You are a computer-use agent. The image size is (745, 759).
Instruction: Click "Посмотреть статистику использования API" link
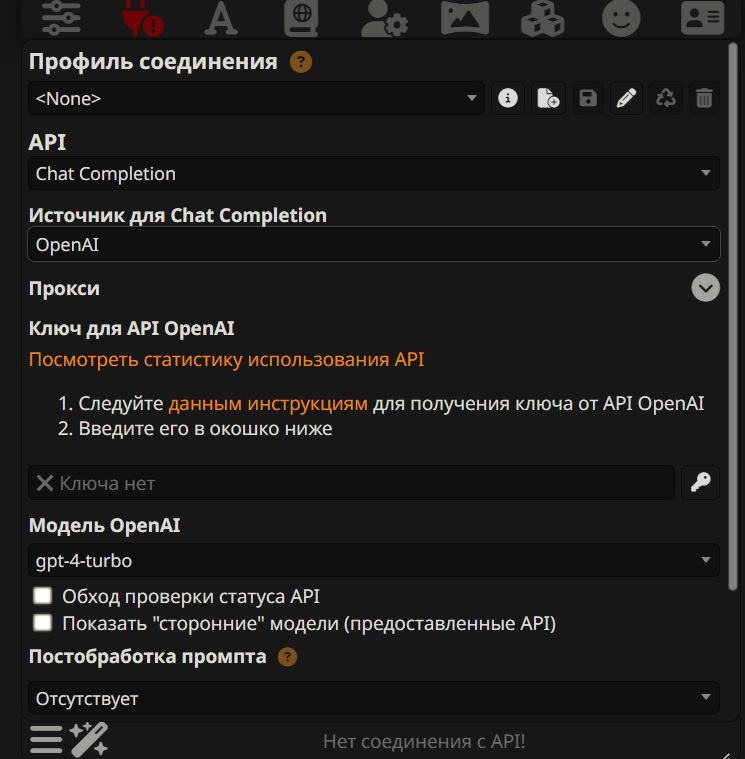click(x=226, y=359)
